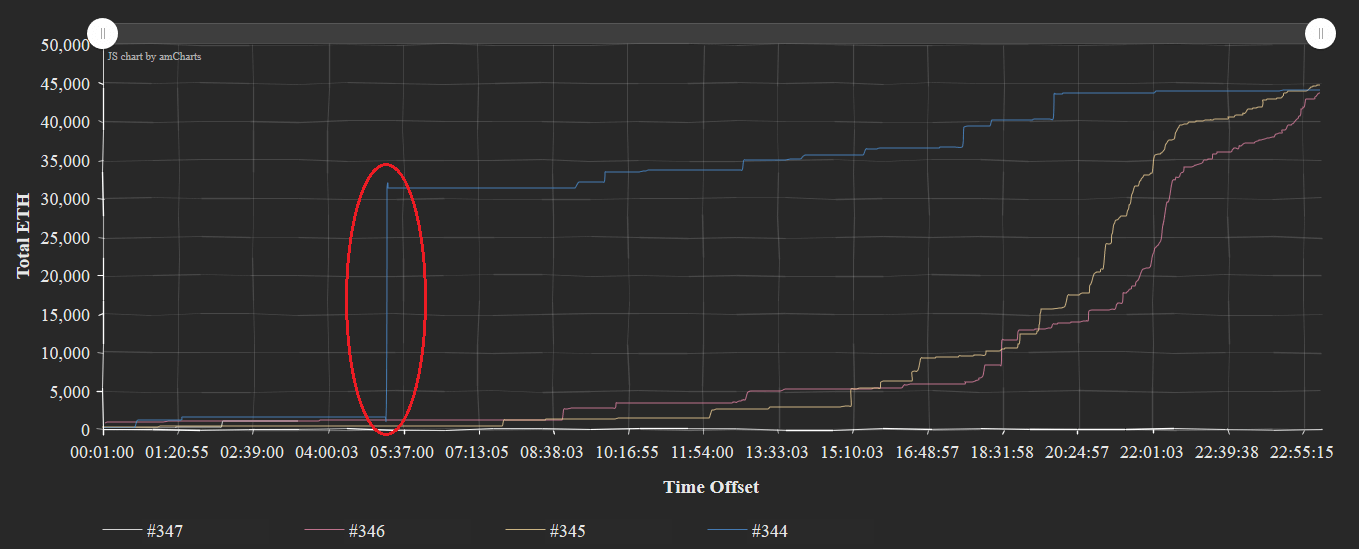Toggle the #347 series legend label
This screenshot has height=549, width=1359.
point(164,531)
